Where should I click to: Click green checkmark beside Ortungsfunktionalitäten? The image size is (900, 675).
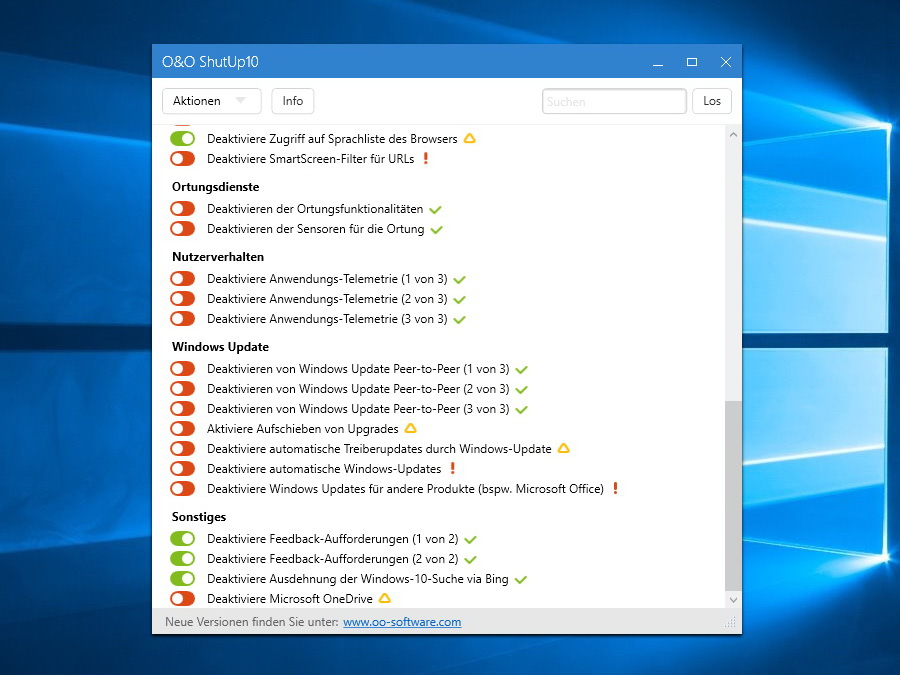point(436,210)
